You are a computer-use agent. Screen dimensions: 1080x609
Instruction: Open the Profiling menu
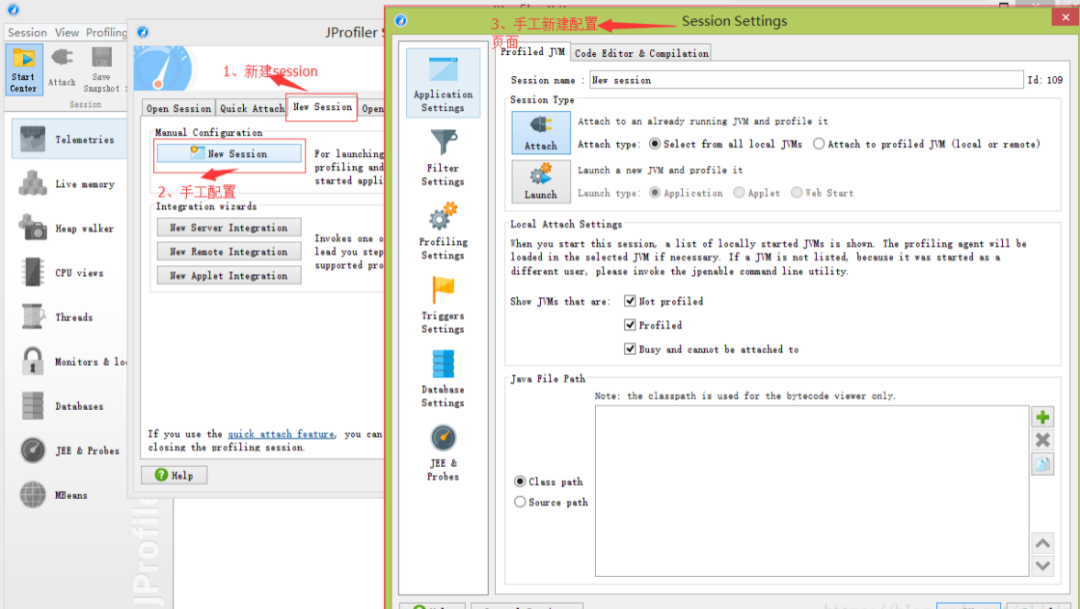coord(106,32)
